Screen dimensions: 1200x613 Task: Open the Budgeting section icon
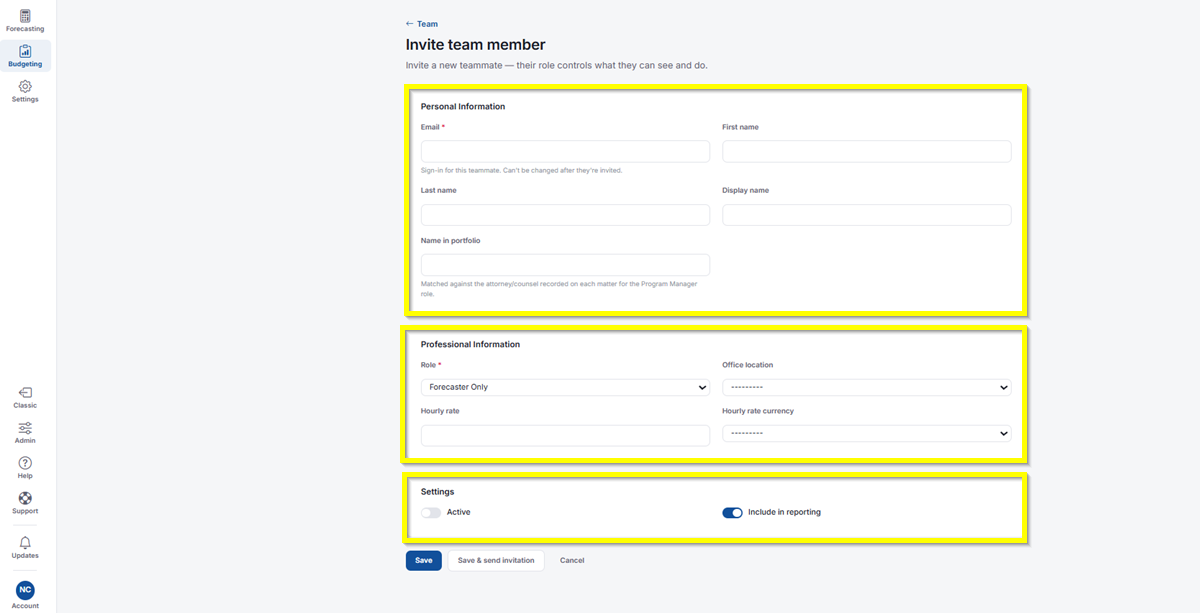coord(25,51)
